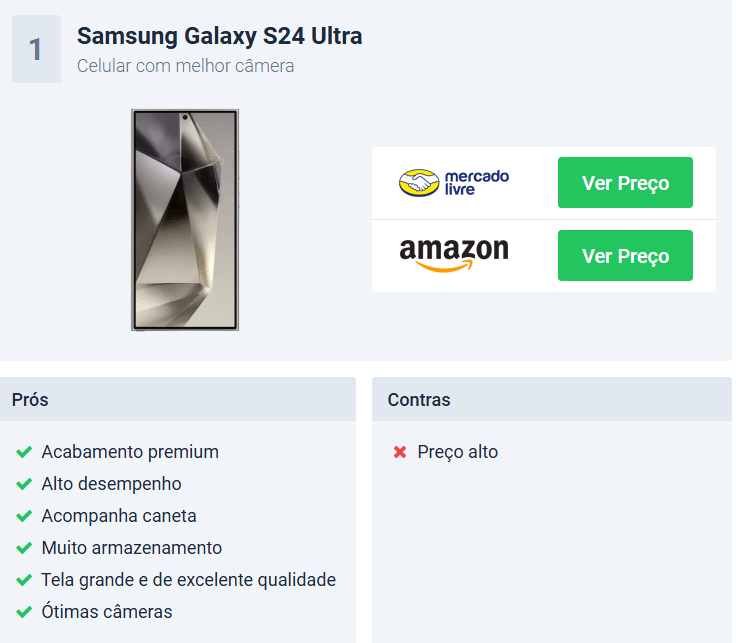This screenshot has width=736, height=643.
Task: Click the checkmark beside Acabamento premium
Action: [24, 452]
